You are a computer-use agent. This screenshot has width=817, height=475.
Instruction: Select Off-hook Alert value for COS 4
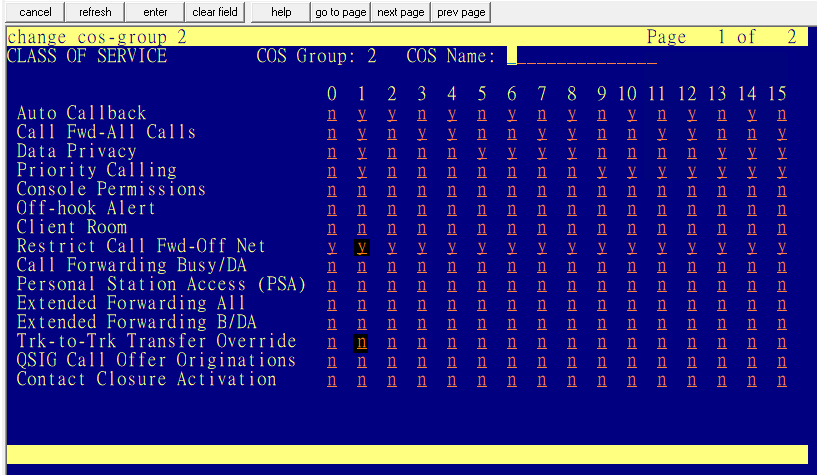452,209
